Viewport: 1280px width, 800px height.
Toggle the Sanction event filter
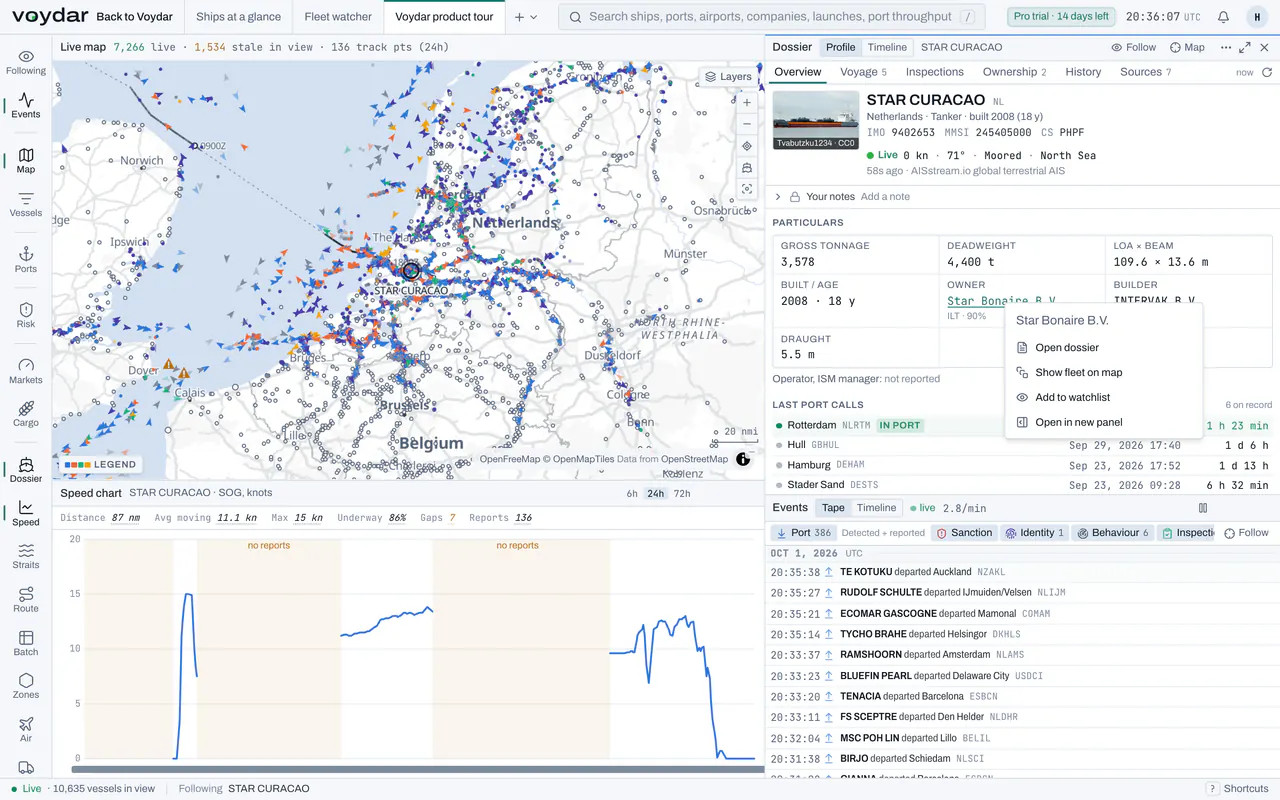pyautogui.click(x=964, y=533)
